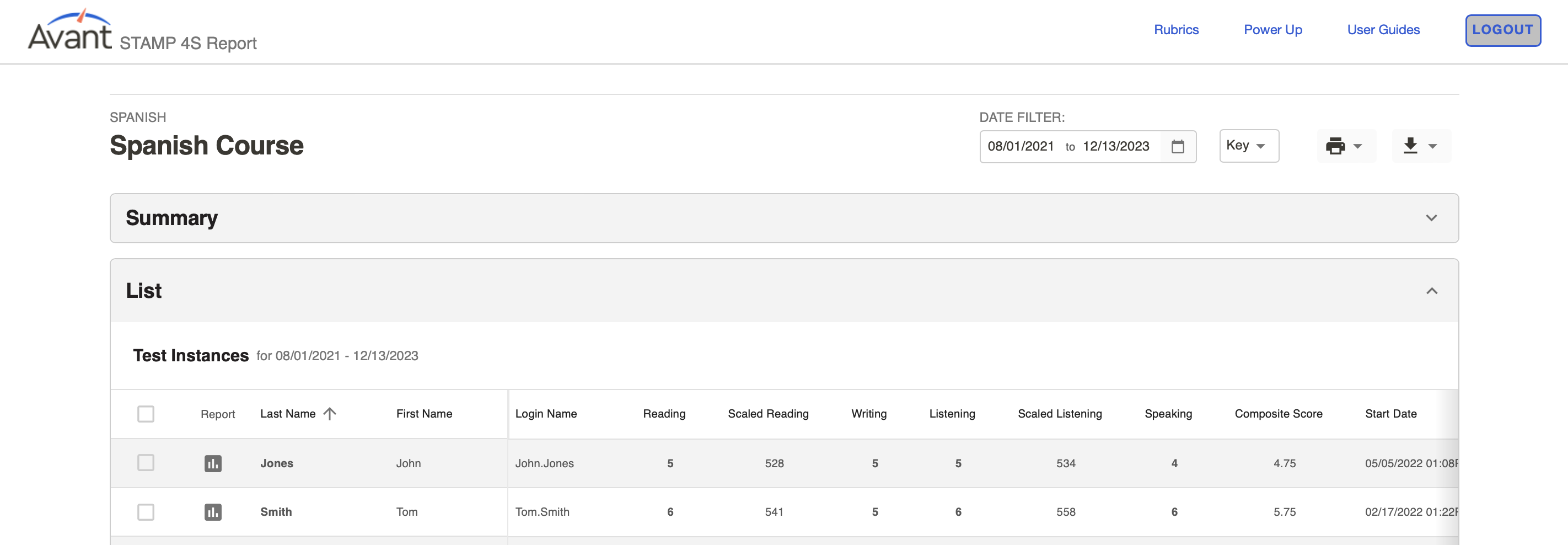1568x545 pixels.
Task: Sort by Scaled Reading column header
Action: coord(768,414)
